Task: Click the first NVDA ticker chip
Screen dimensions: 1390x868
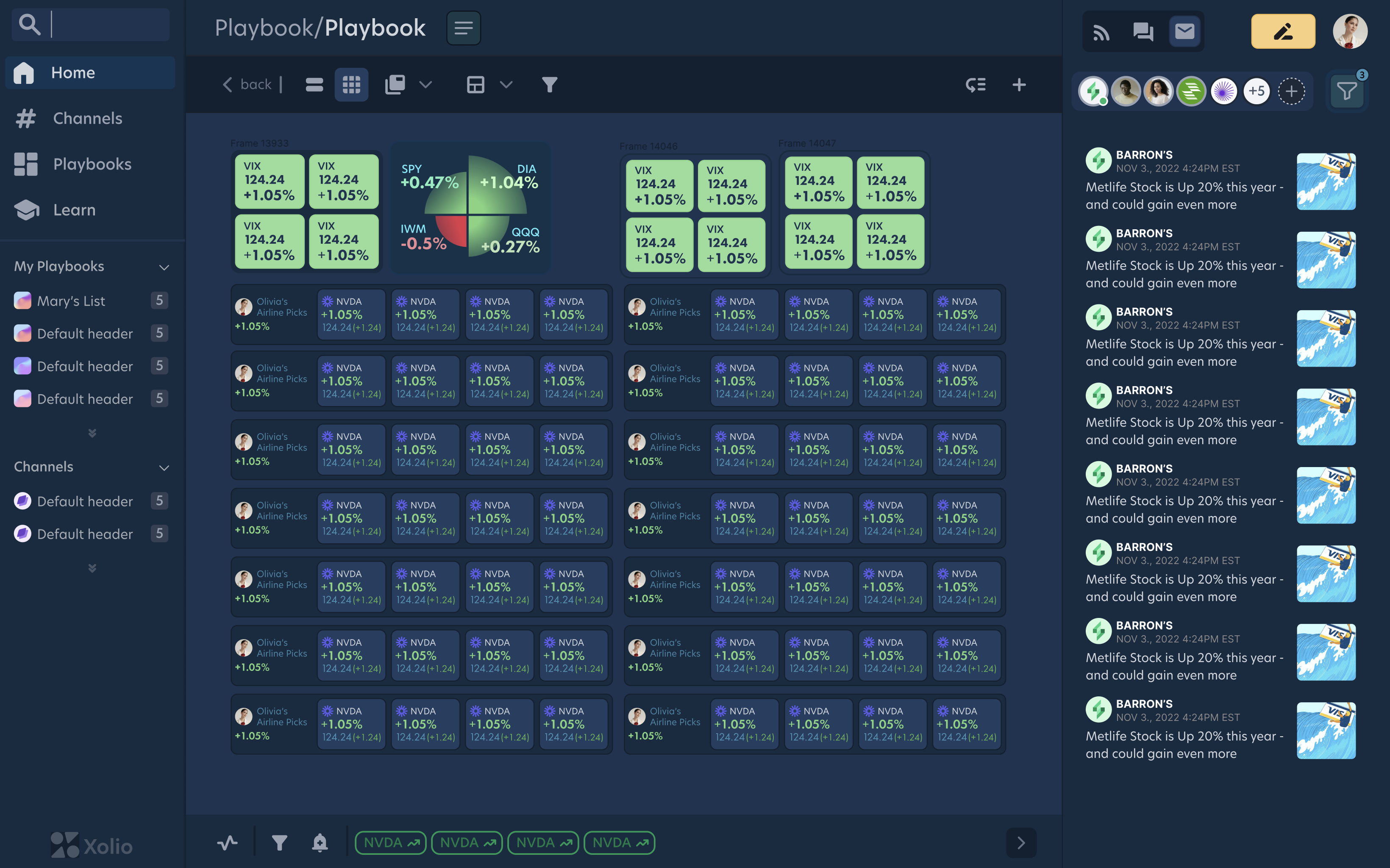Action: click(x=390, y=842)
